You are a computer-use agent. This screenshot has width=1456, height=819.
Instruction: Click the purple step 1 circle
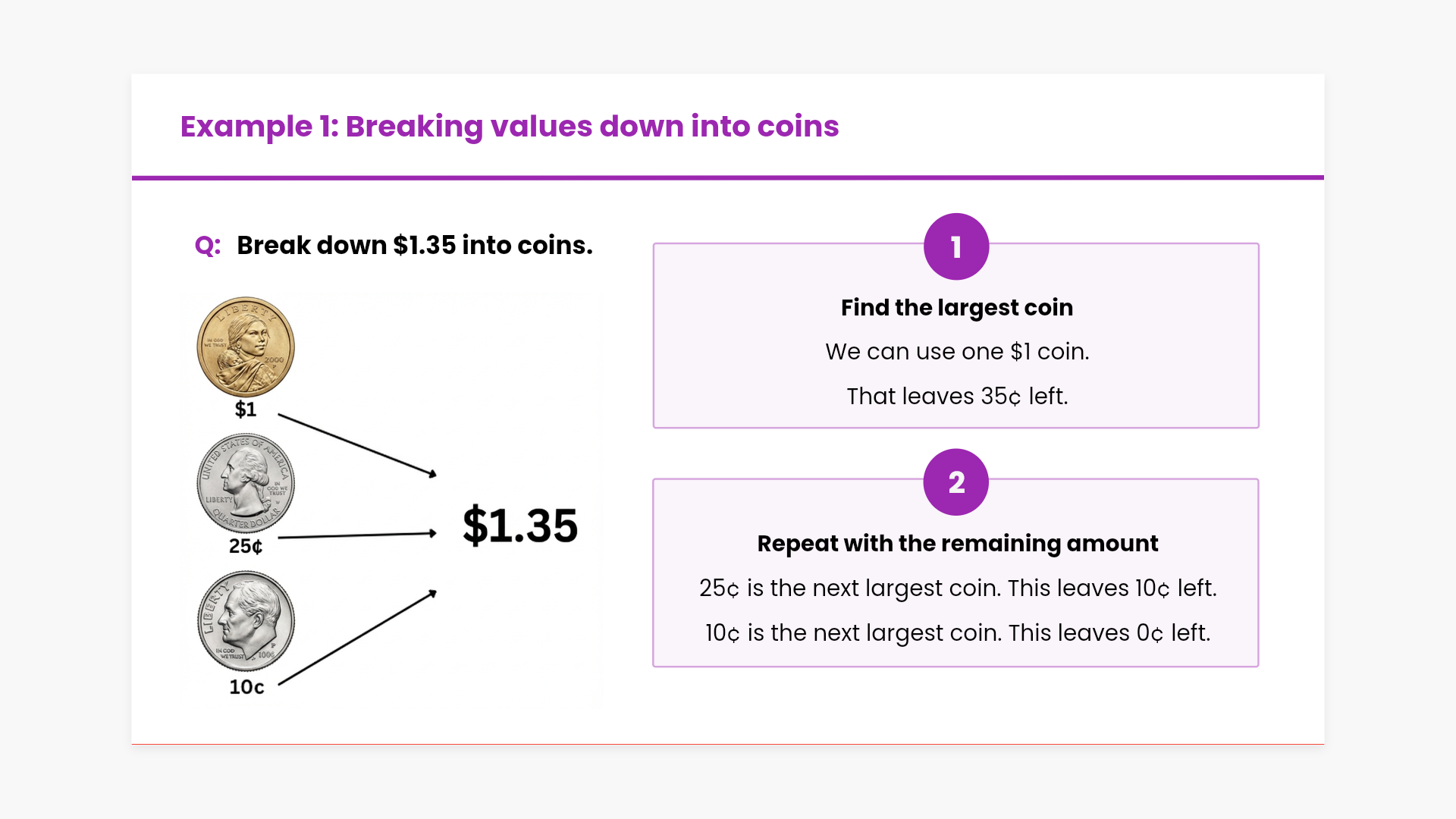(x=955, y=246)
